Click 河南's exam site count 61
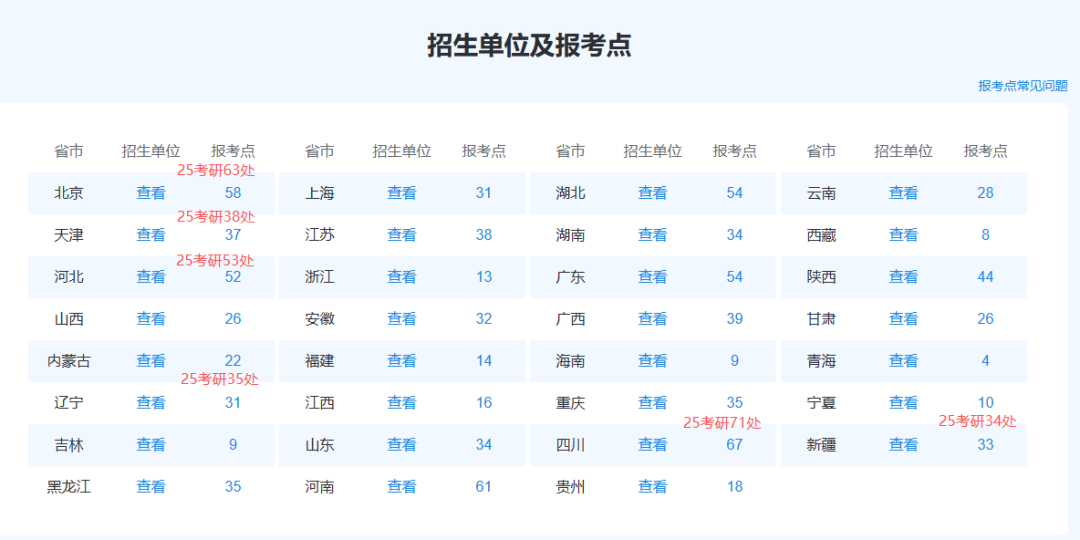This screenshot has width=1080, height=540. (484, 487)
